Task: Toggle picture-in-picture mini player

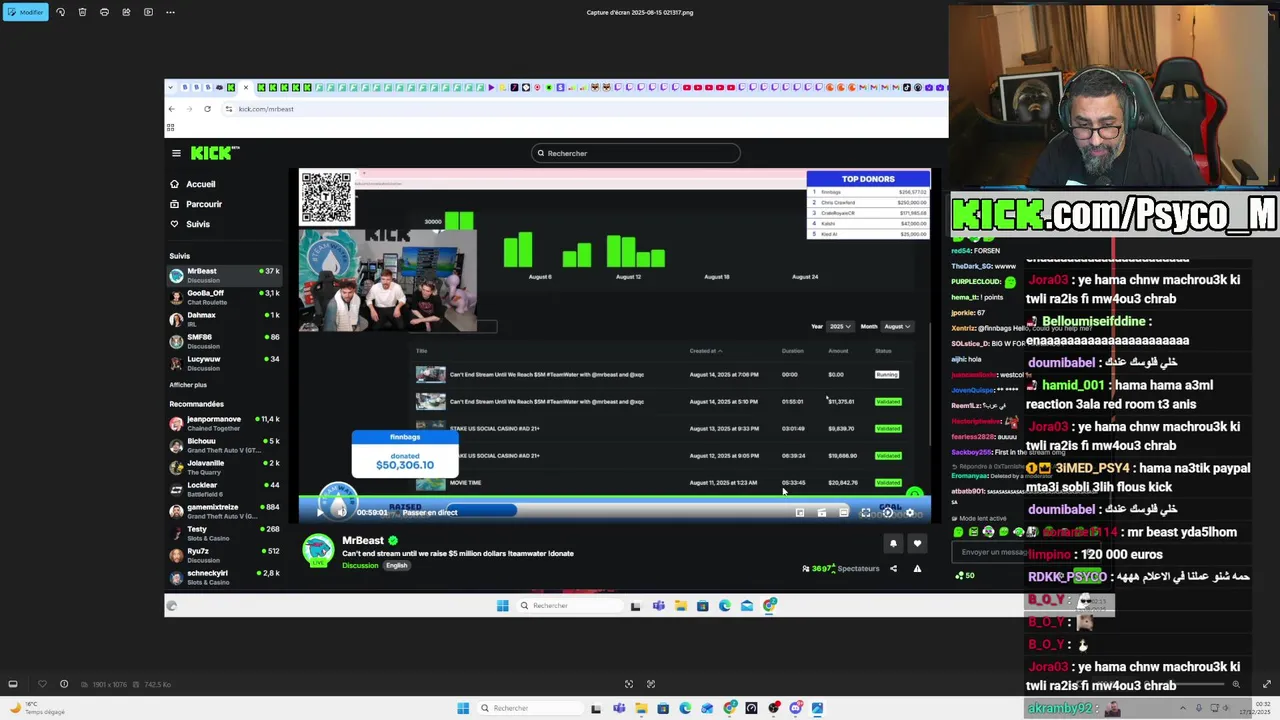Action: pyautogui.click(x=800, y=512)
